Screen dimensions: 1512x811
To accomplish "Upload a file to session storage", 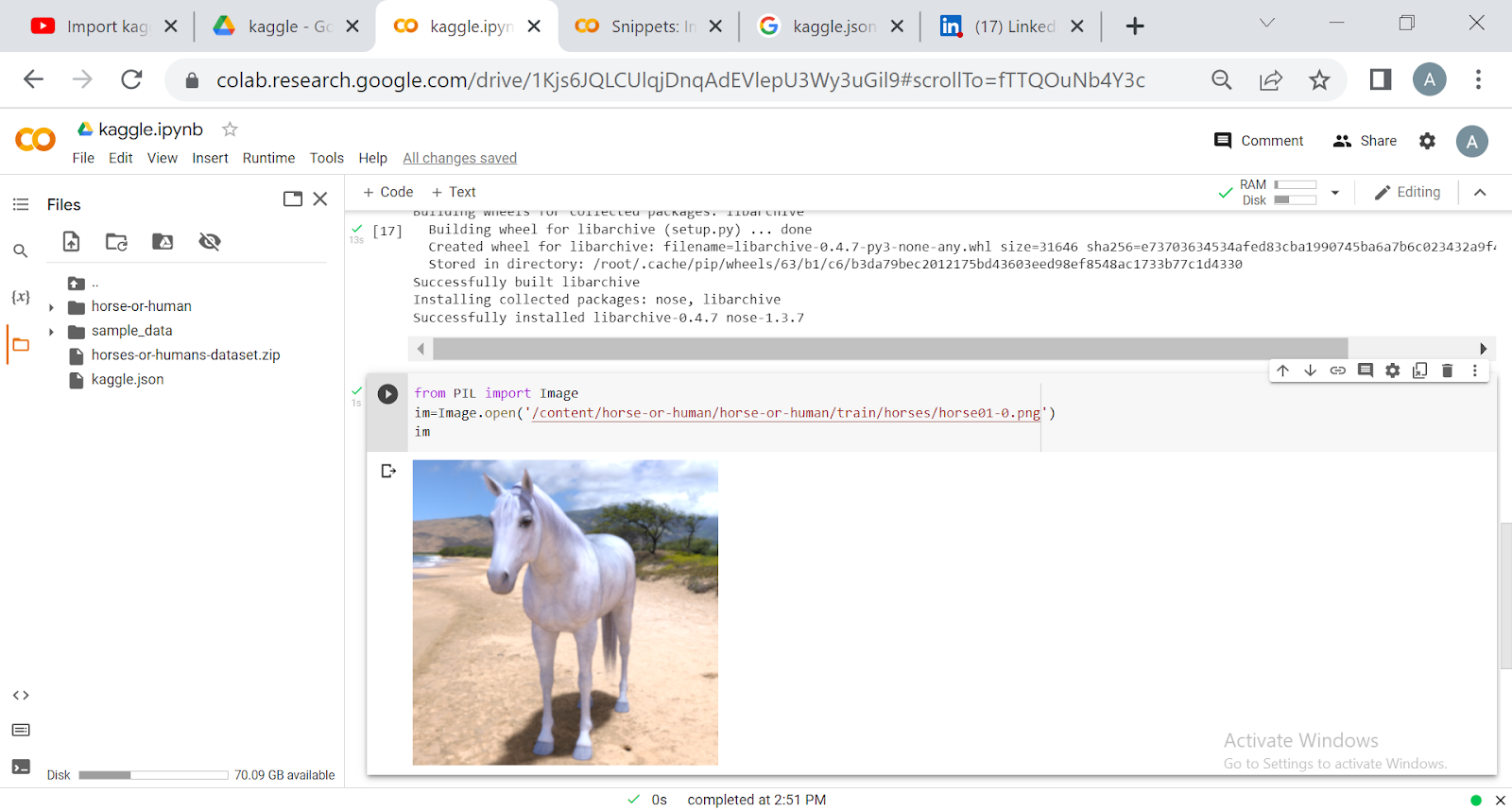I will tap(72, 242).
